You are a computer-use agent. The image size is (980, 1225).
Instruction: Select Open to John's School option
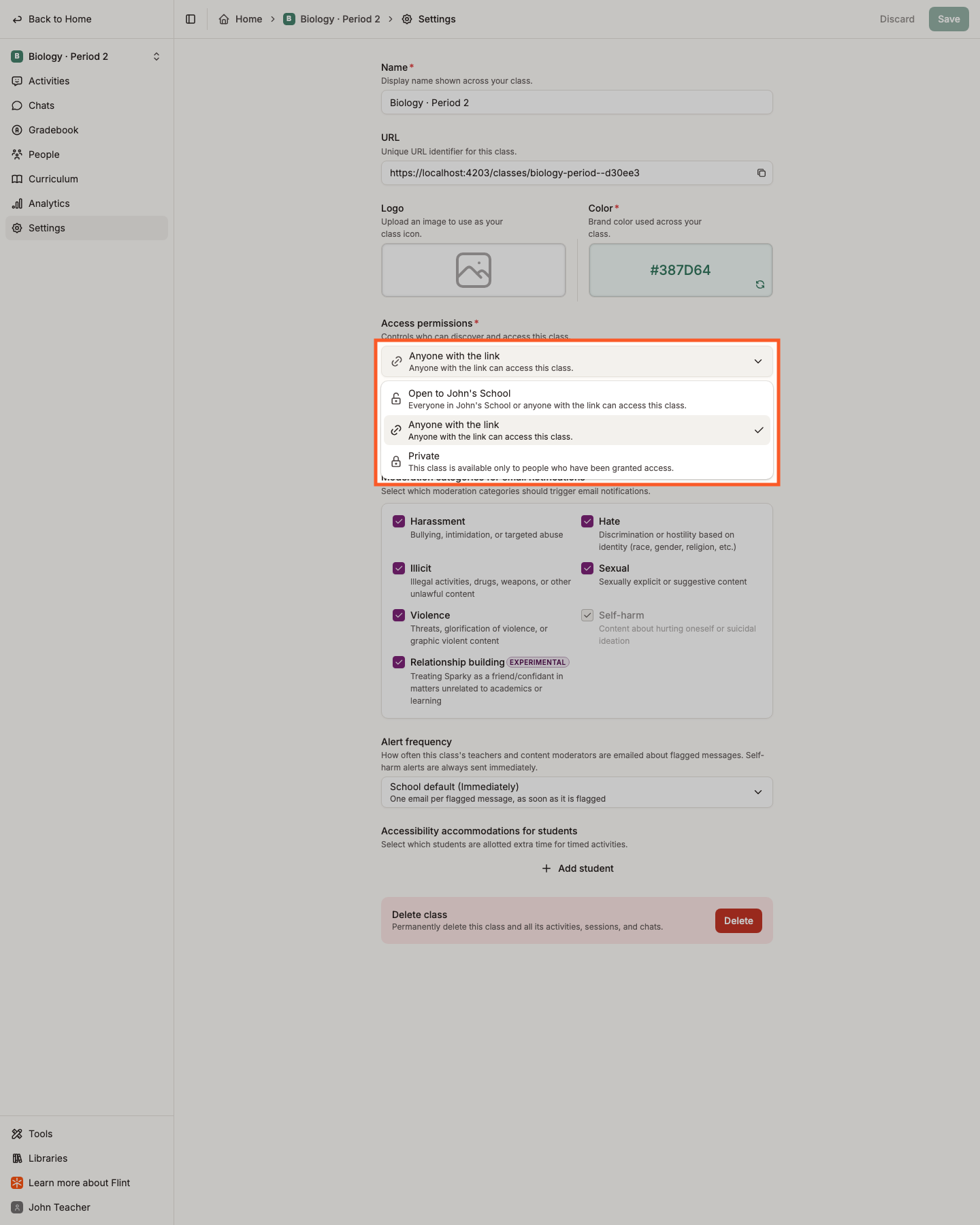pyautogui.click(x=577, y=399)
